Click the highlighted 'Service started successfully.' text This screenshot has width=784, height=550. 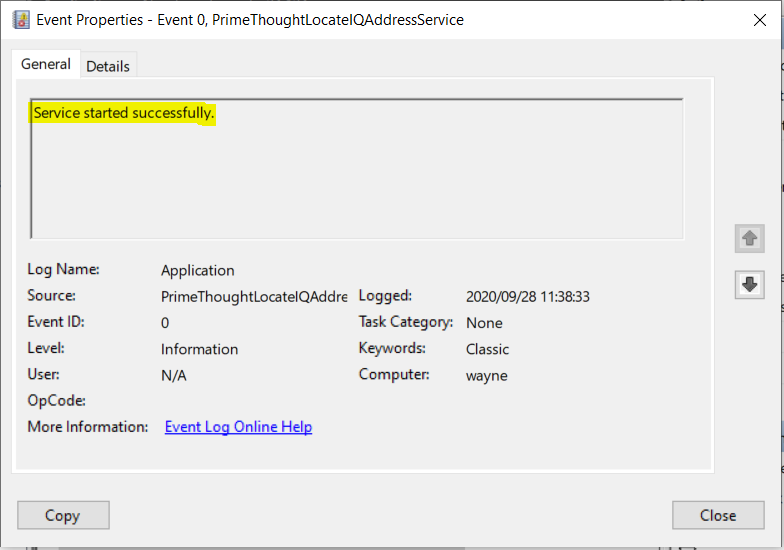tap(124, 113)
